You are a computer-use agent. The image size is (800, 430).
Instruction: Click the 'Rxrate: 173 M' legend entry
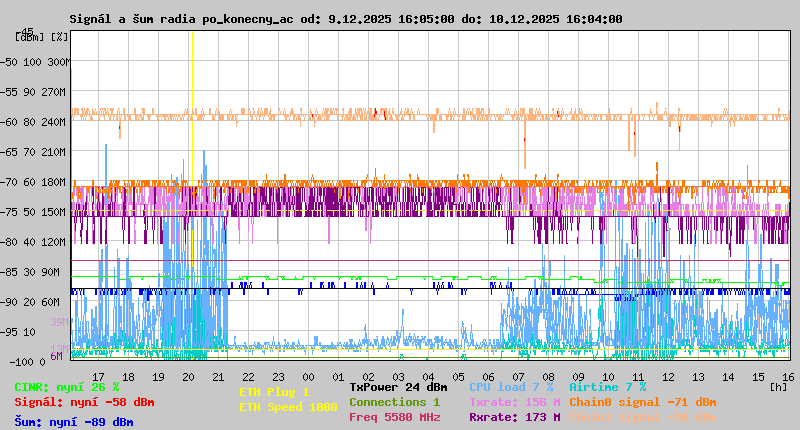(x=515, y=417)
